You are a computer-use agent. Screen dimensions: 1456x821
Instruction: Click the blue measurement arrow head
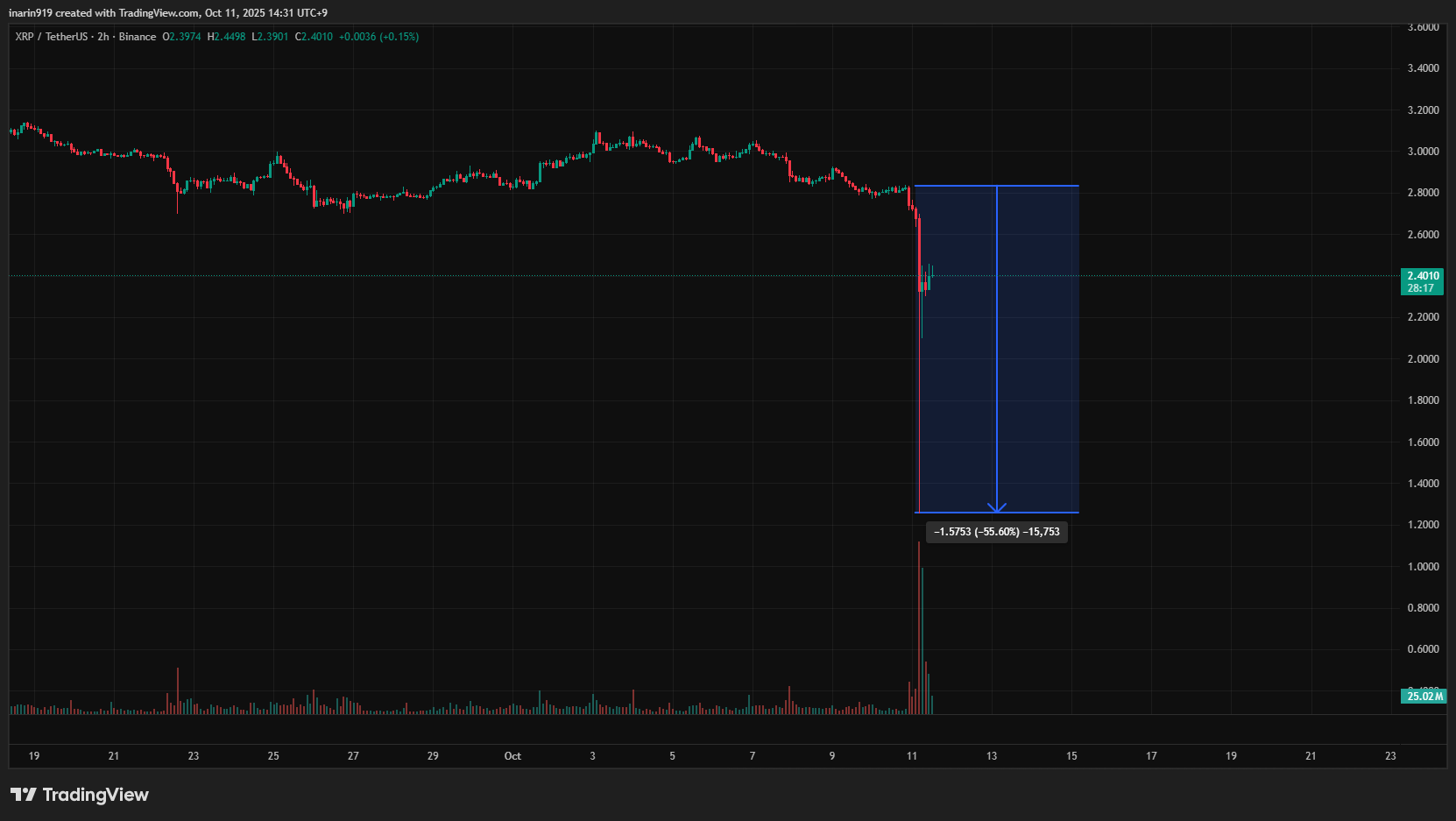tap(997, 507)
